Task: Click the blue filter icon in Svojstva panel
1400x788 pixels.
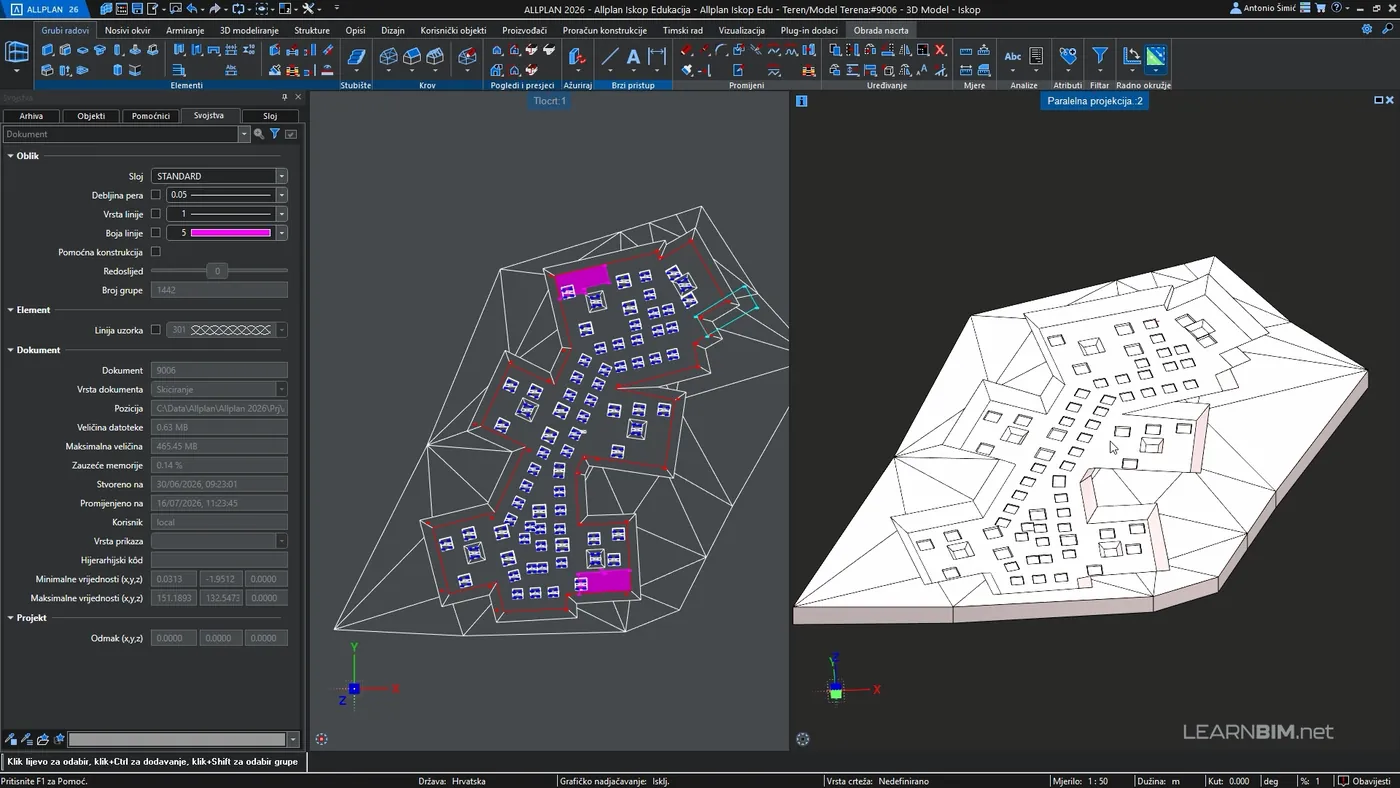Action: coord(274,134)
